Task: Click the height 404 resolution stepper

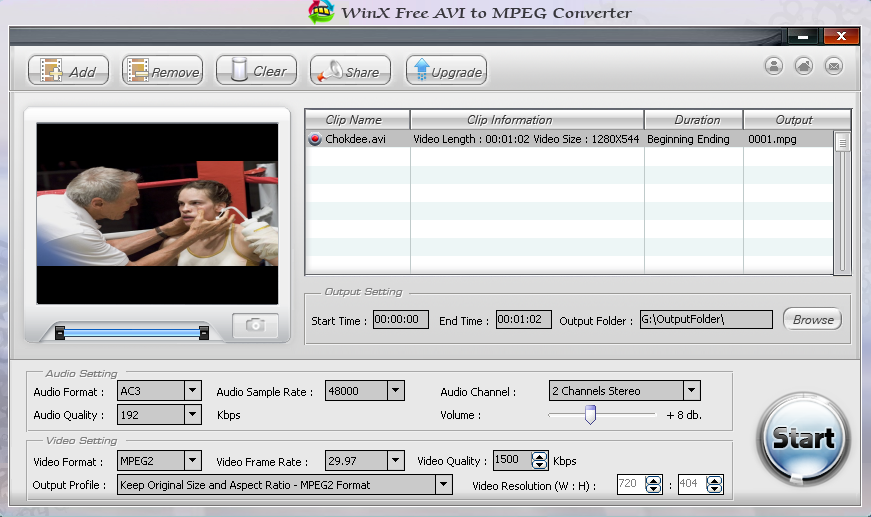Action: tap(714, 484)
